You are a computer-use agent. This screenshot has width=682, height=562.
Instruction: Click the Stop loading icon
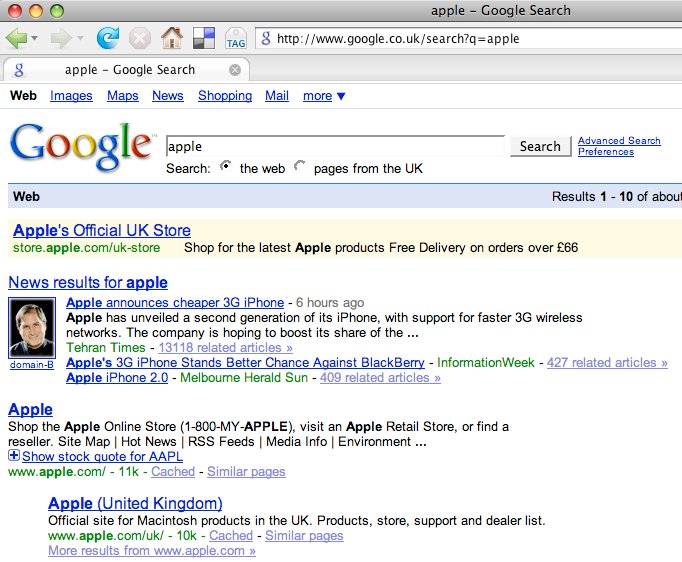point(140,39)
